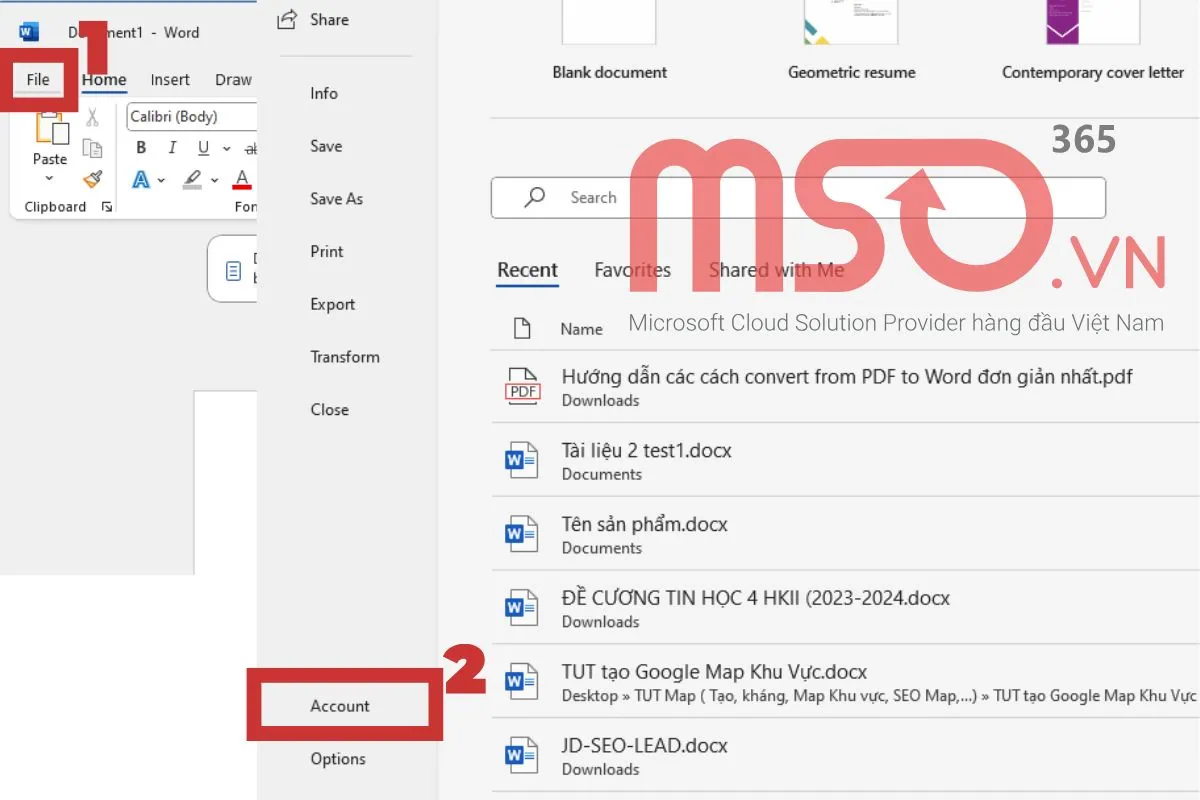This screenshot has width=1200, height=800.
Task: Click document icon in notification bar below ribbon
Action: coord(233,271)
